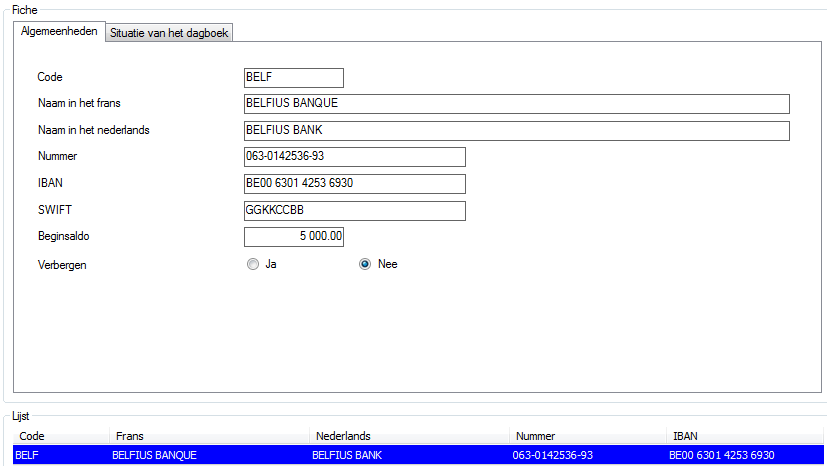Click the IBAN label in the form
The width and height of the screenshot is (827, 466).
coord(50,183)
